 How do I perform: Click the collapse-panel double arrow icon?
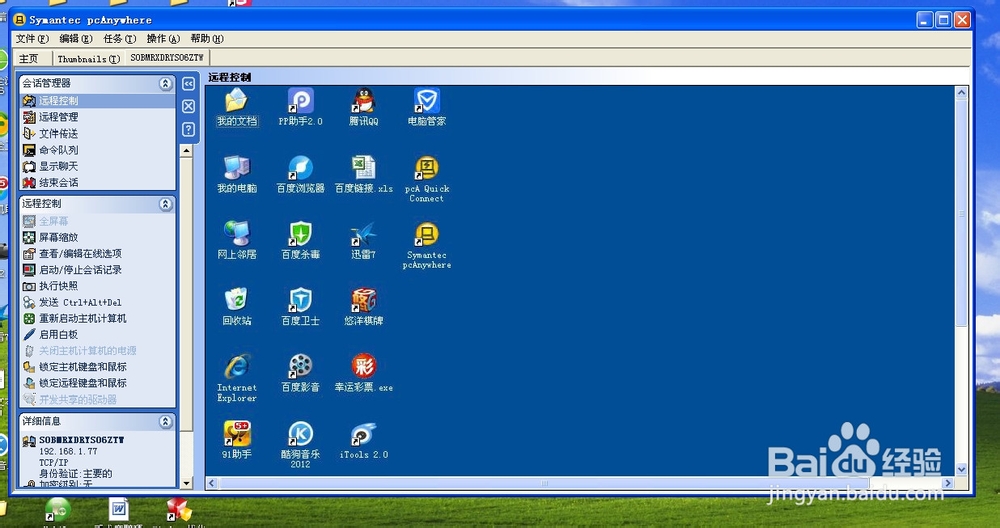pyautogui.click(x=188, y=84)
